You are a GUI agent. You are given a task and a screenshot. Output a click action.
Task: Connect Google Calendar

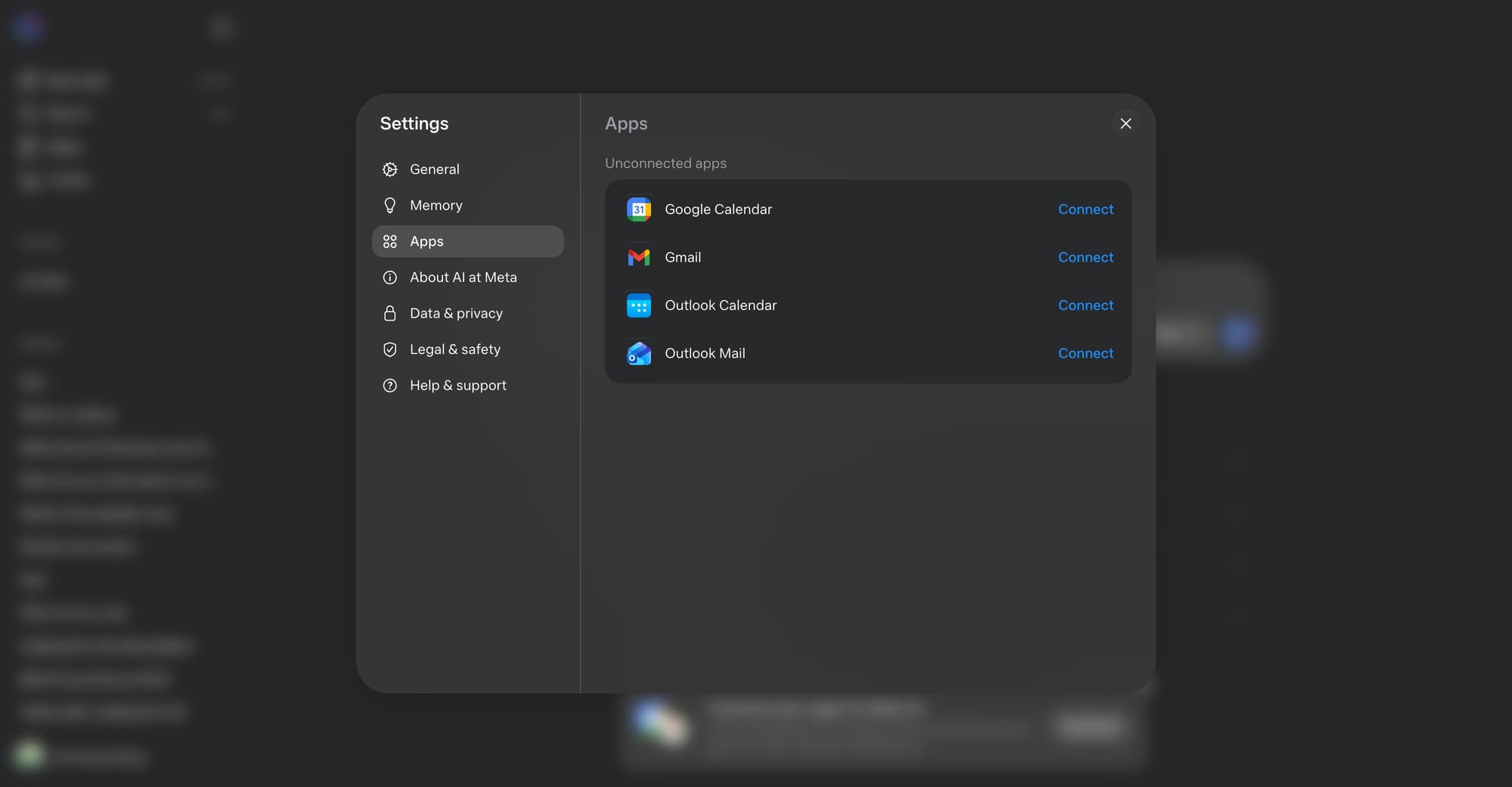(1085, 209)
